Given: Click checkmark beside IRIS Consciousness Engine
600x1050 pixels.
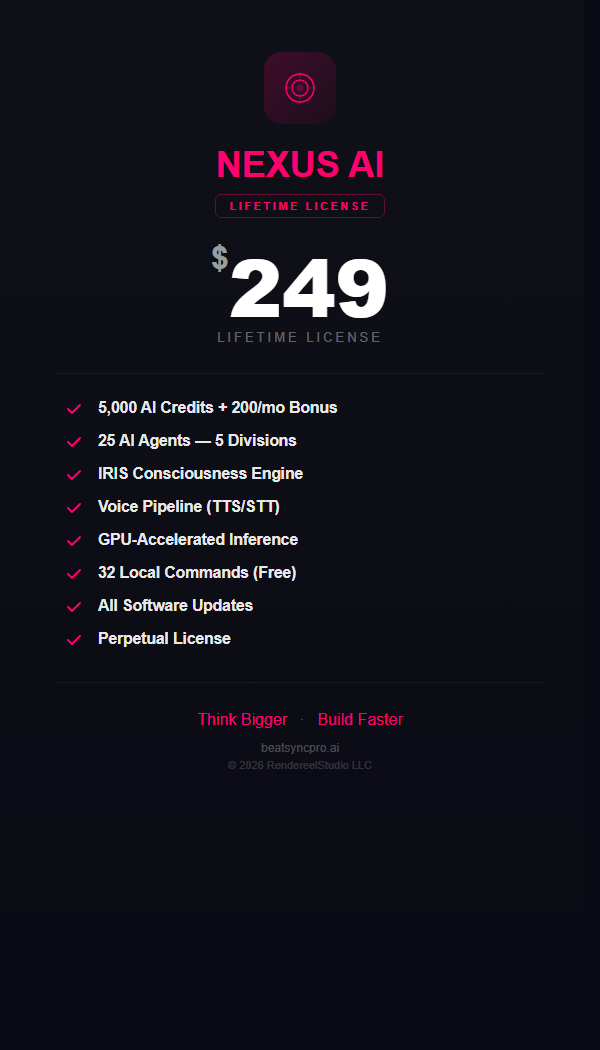Looking at the screenshot, I should [x=74, y=474].
